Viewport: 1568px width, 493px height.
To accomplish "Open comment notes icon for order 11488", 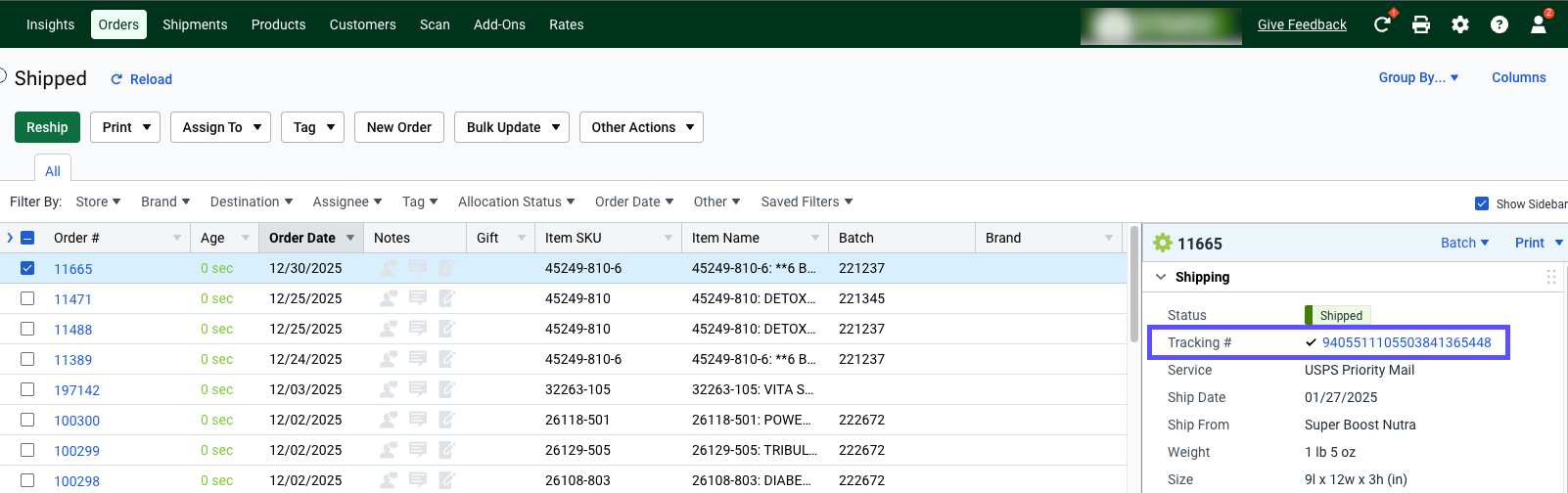I will [418, 329].
